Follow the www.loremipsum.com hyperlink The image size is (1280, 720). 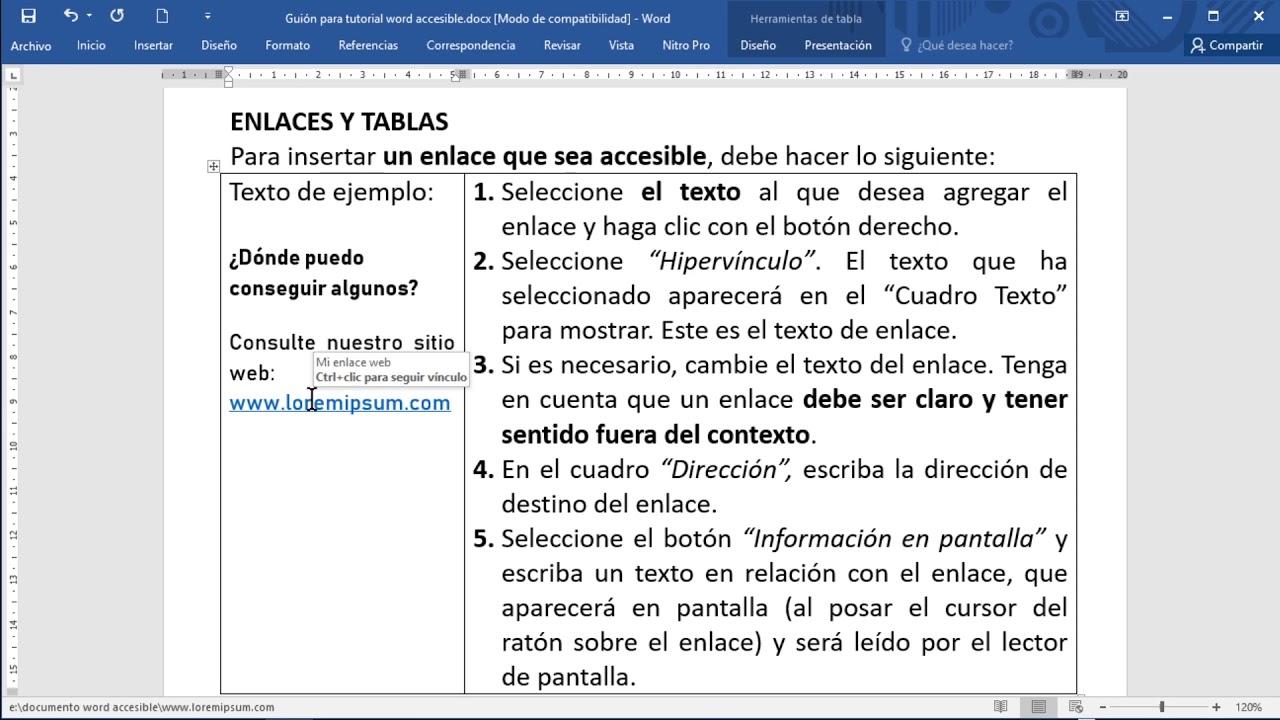click(340, 403)
